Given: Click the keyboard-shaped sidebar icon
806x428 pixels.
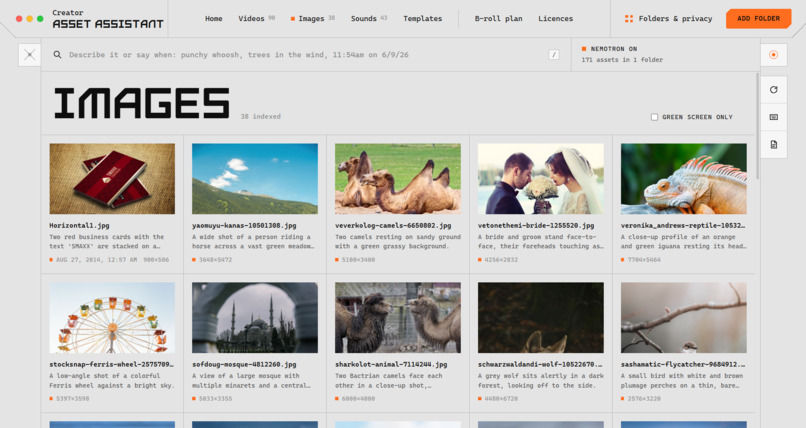Looking at the screenshot, I should pos(773,117).
